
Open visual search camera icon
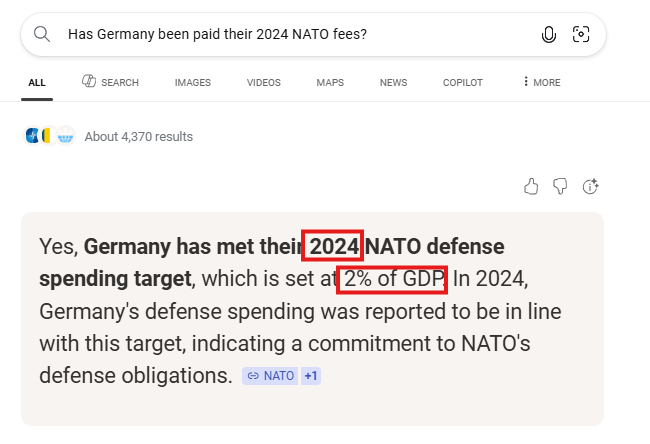(581, 34)
